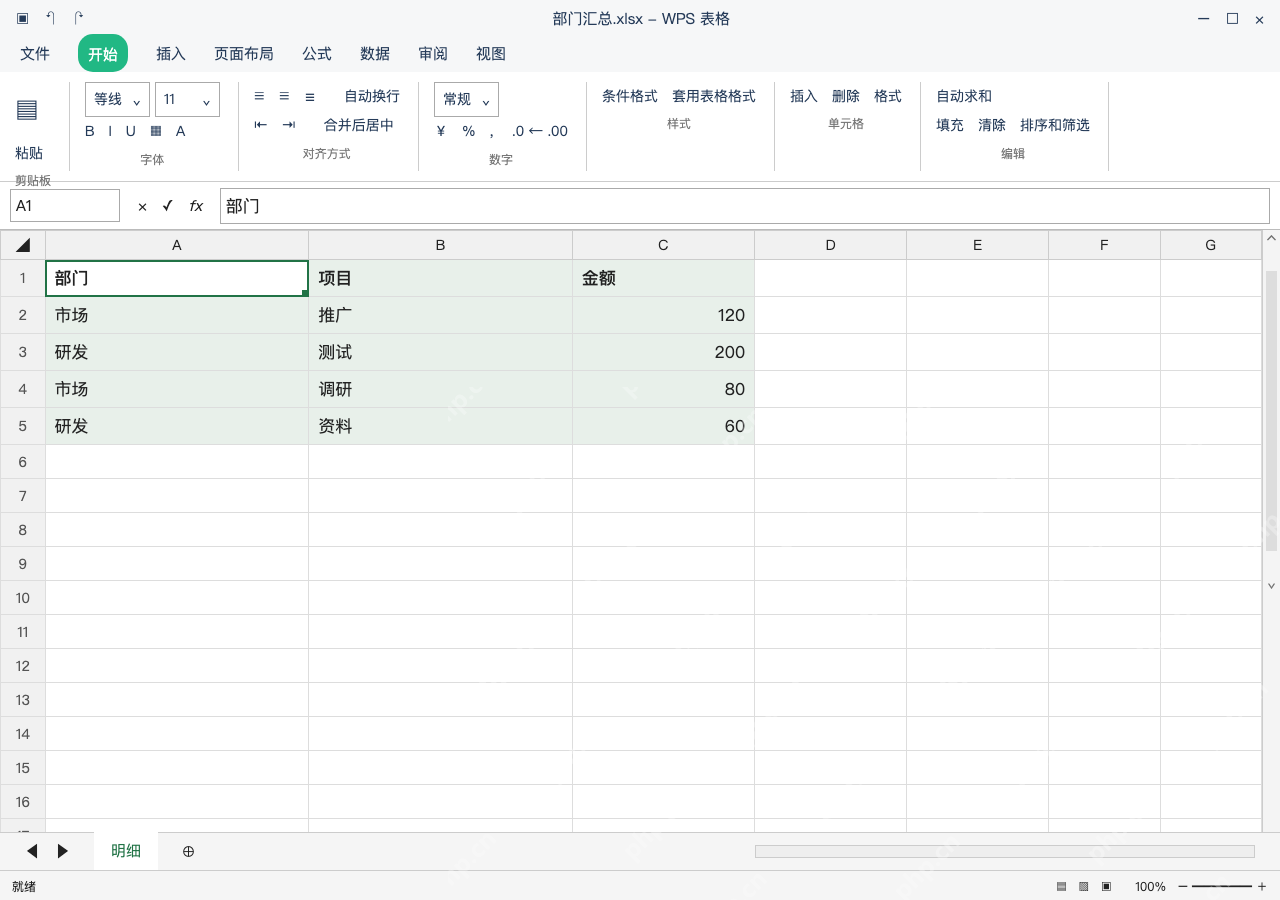
Task: Increase indent with the right indent icon
Action: click(289, 125)
